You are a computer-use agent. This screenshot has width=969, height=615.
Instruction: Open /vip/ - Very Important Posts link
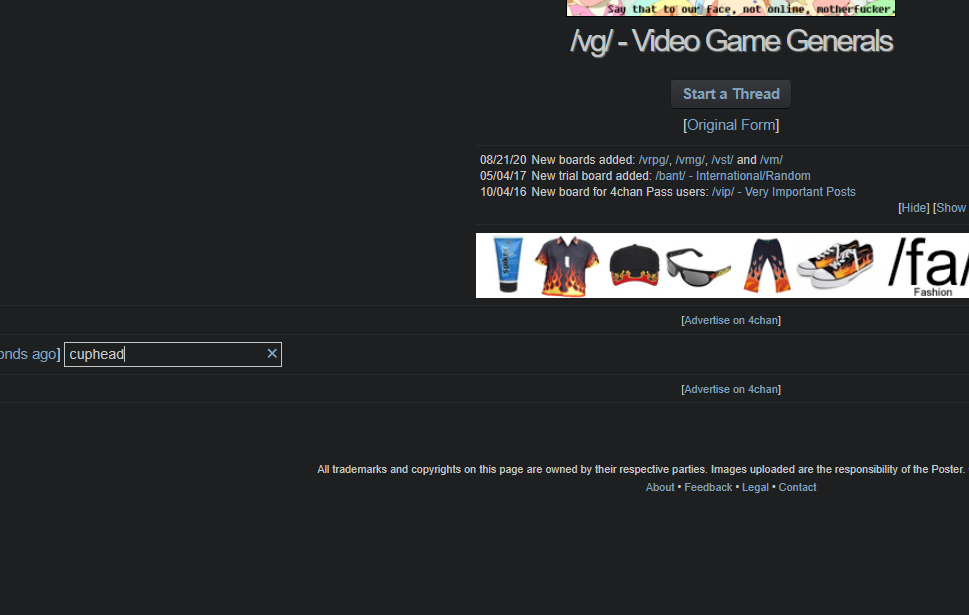784,192
